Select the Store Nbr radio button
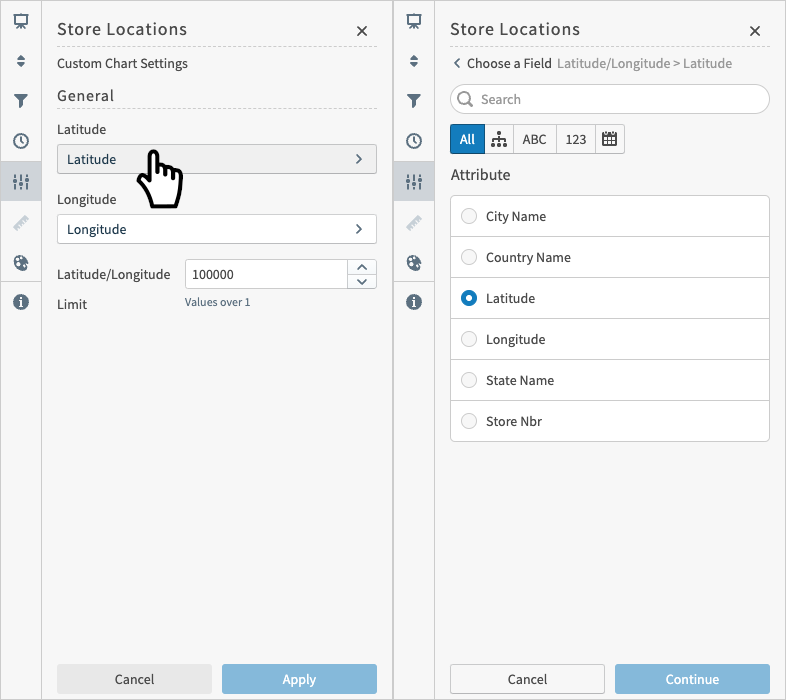Screen dimensions: 786x700 [469, 421]
